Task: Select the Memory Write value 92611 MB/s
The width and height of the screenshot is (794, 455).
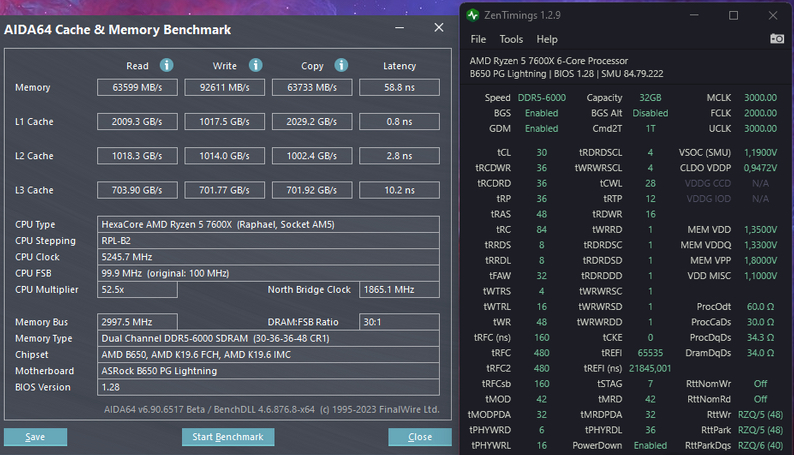Action: click(224, 87)
